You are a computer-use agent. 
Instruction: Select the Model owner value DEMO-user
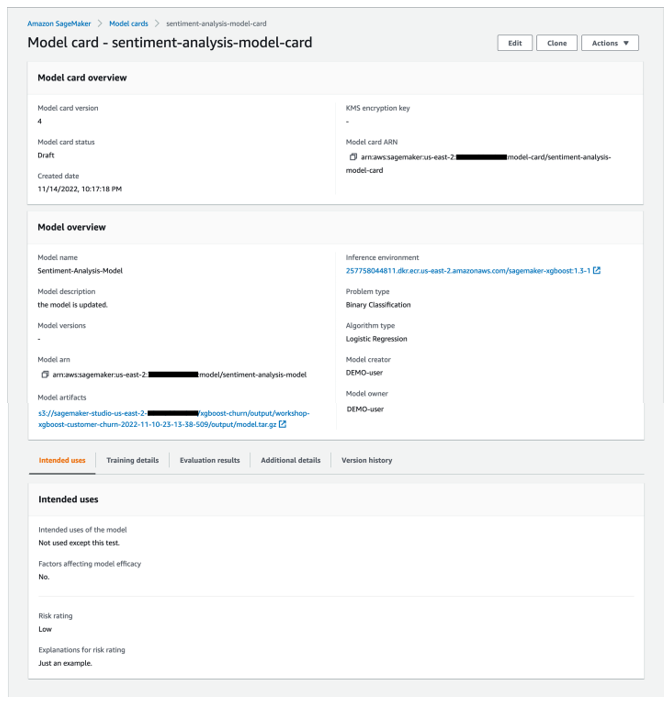click(x=365, y=409)
